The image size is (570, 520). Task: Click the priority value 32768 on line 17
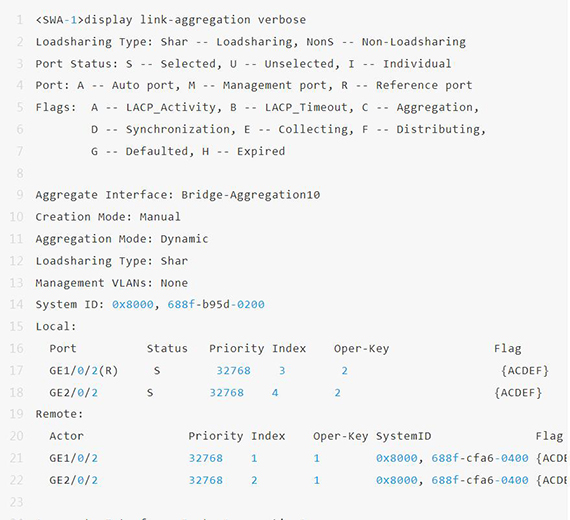233,371
